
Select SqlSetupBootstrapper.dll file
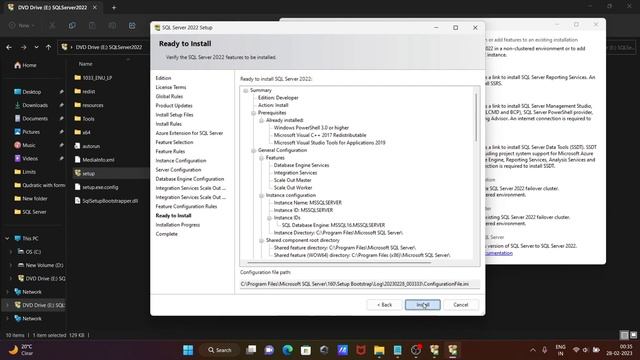pyautogui.click(x=106, y=201)
